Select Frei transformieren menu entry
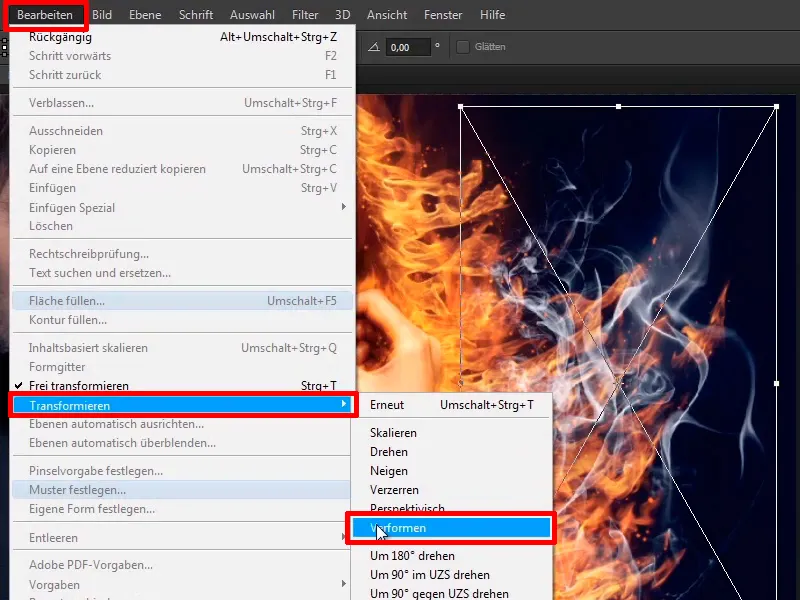The height and width of the screenshot is (600, 800). (x=183, y=386)
